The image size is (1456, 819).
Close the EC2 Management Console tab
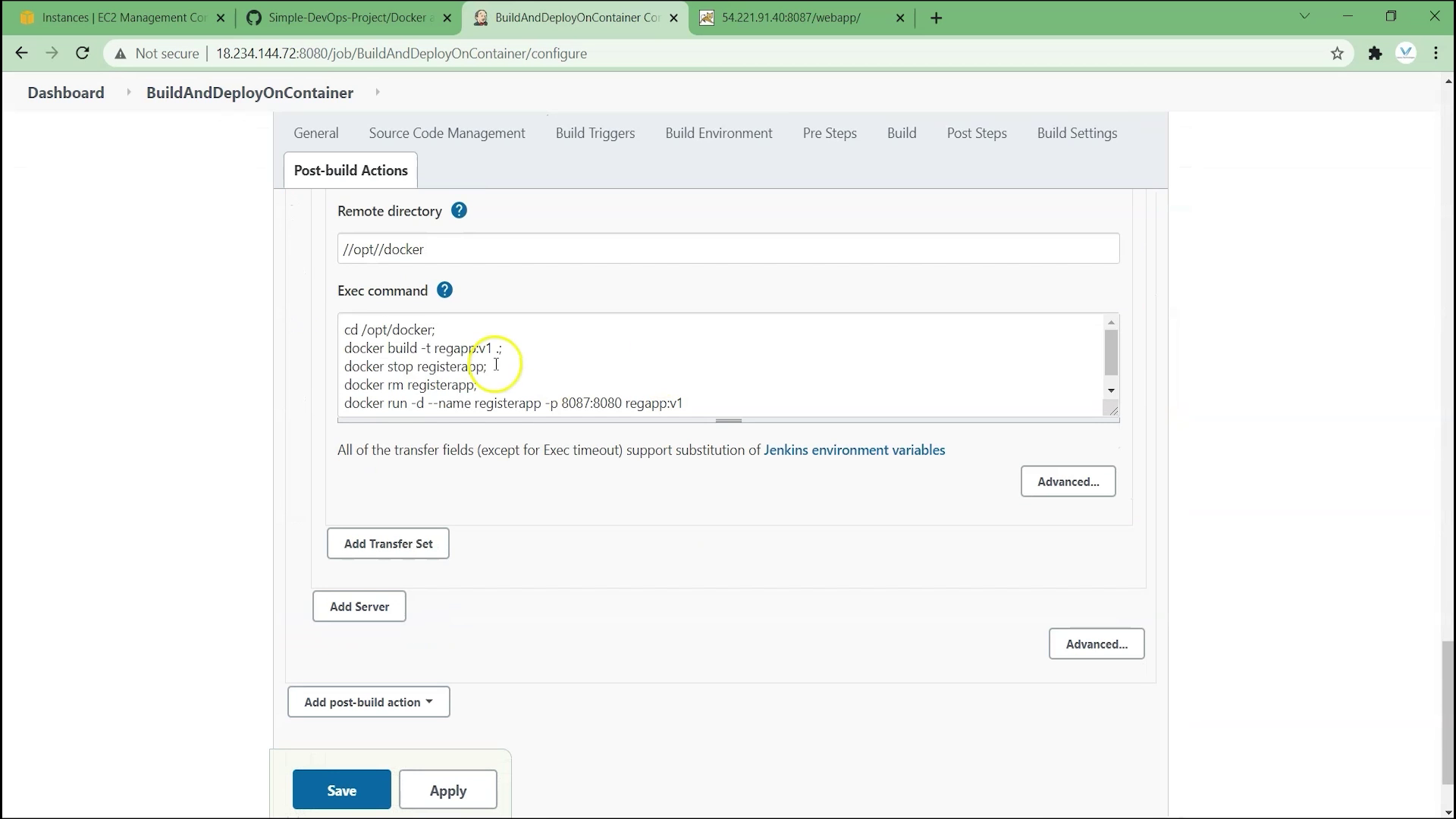click(221, 17)
